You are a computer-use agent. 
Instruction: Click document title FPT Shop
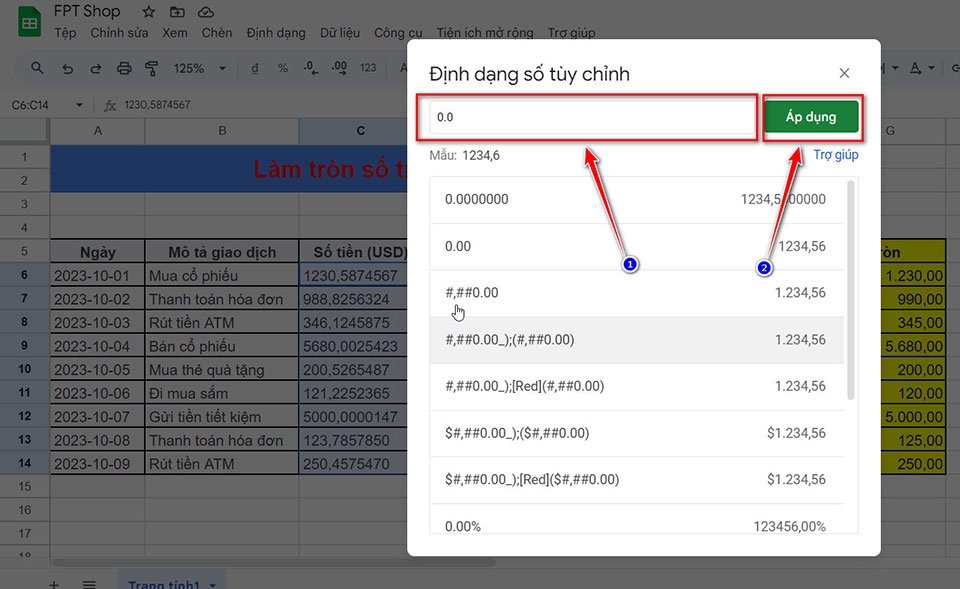pyautogui.click(x=87, y=11)
